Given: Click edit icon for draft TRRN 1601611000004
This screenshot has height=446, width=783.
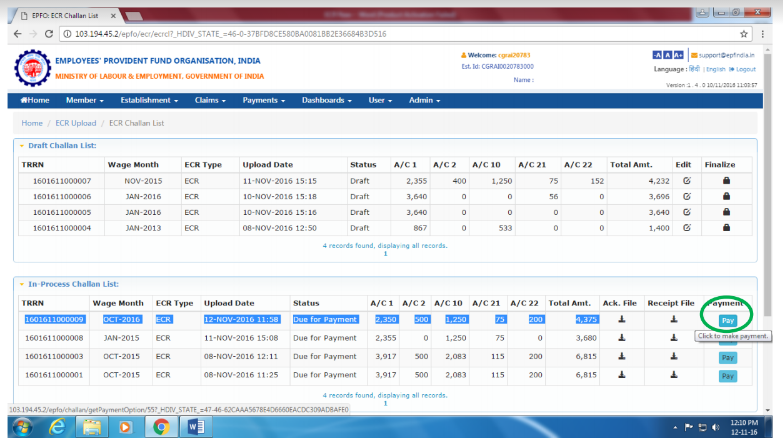Looking at the screenshot, I should [x=686, y=229].
